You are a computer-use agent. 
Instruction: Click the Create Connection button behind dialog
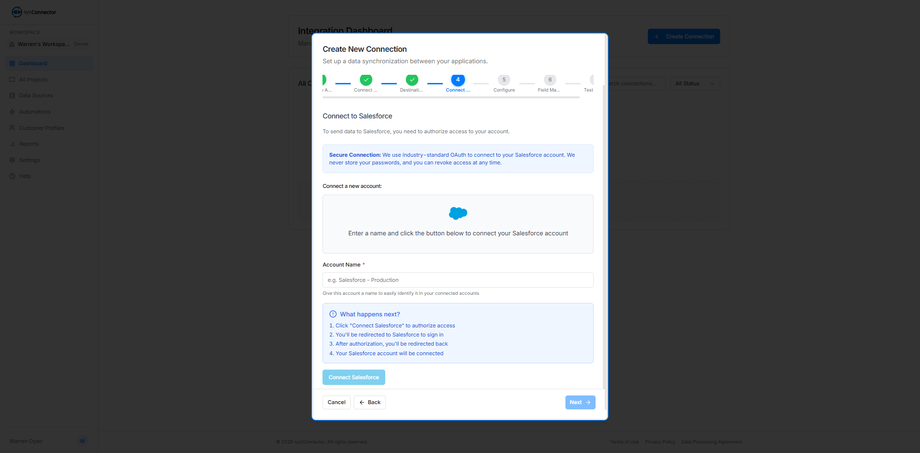[684, 36]
